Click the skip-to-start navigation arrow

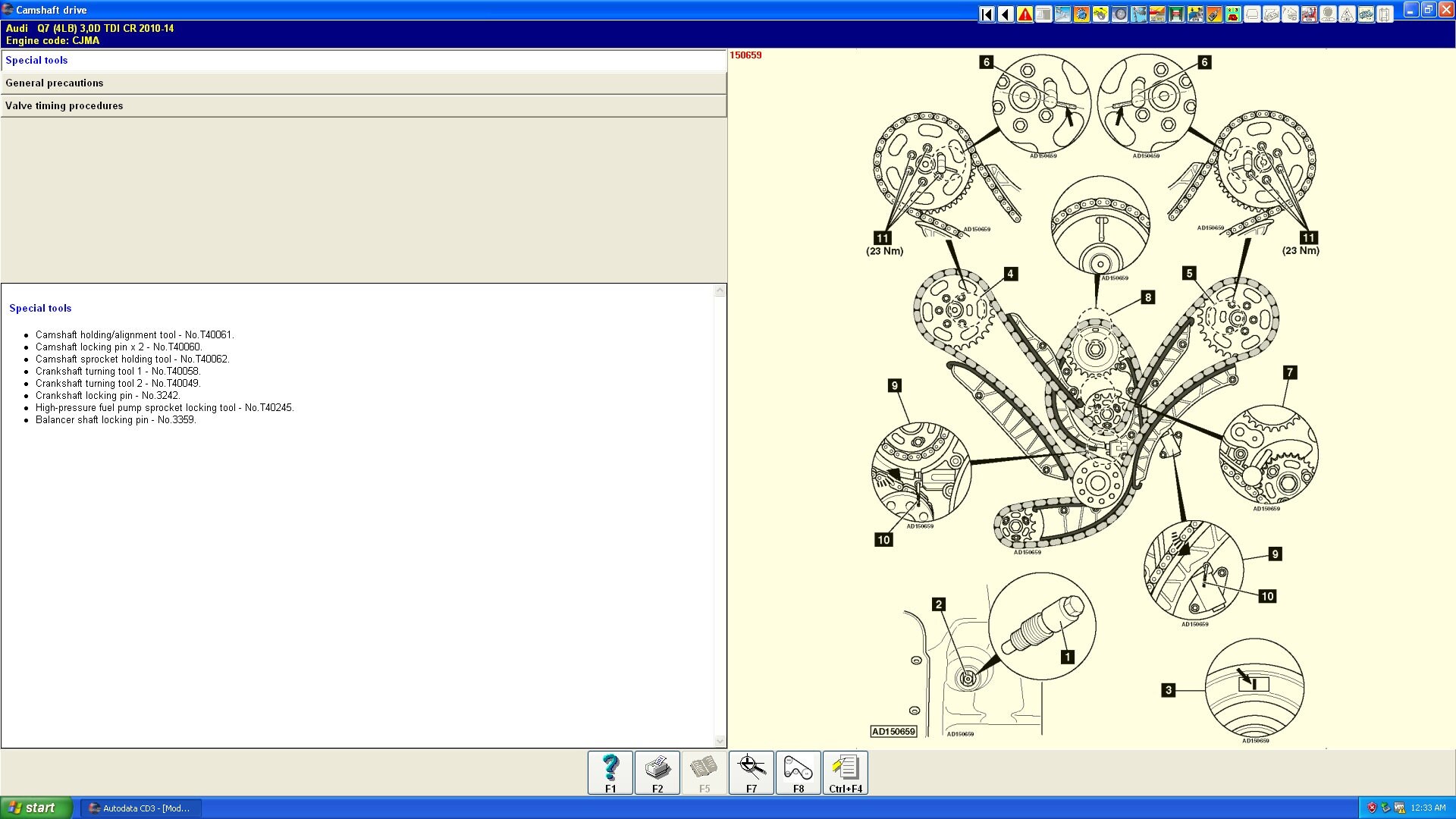click(986, 13)
